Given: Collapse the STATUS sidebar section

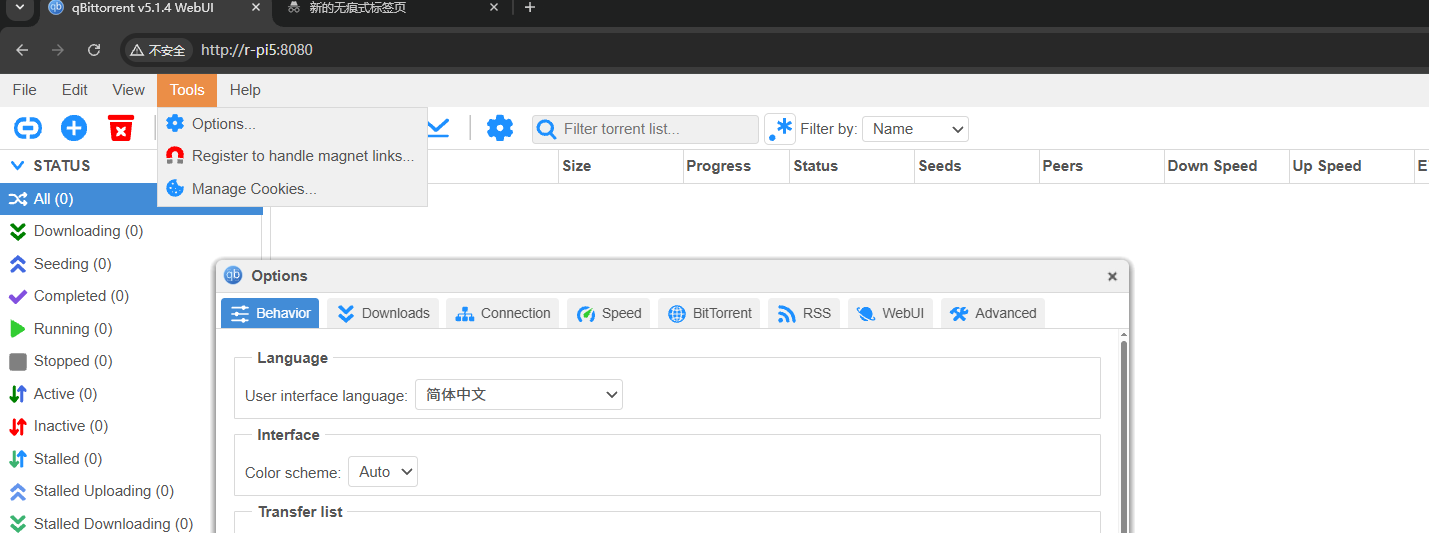Looking at the screenshot, I should [18, 166].
